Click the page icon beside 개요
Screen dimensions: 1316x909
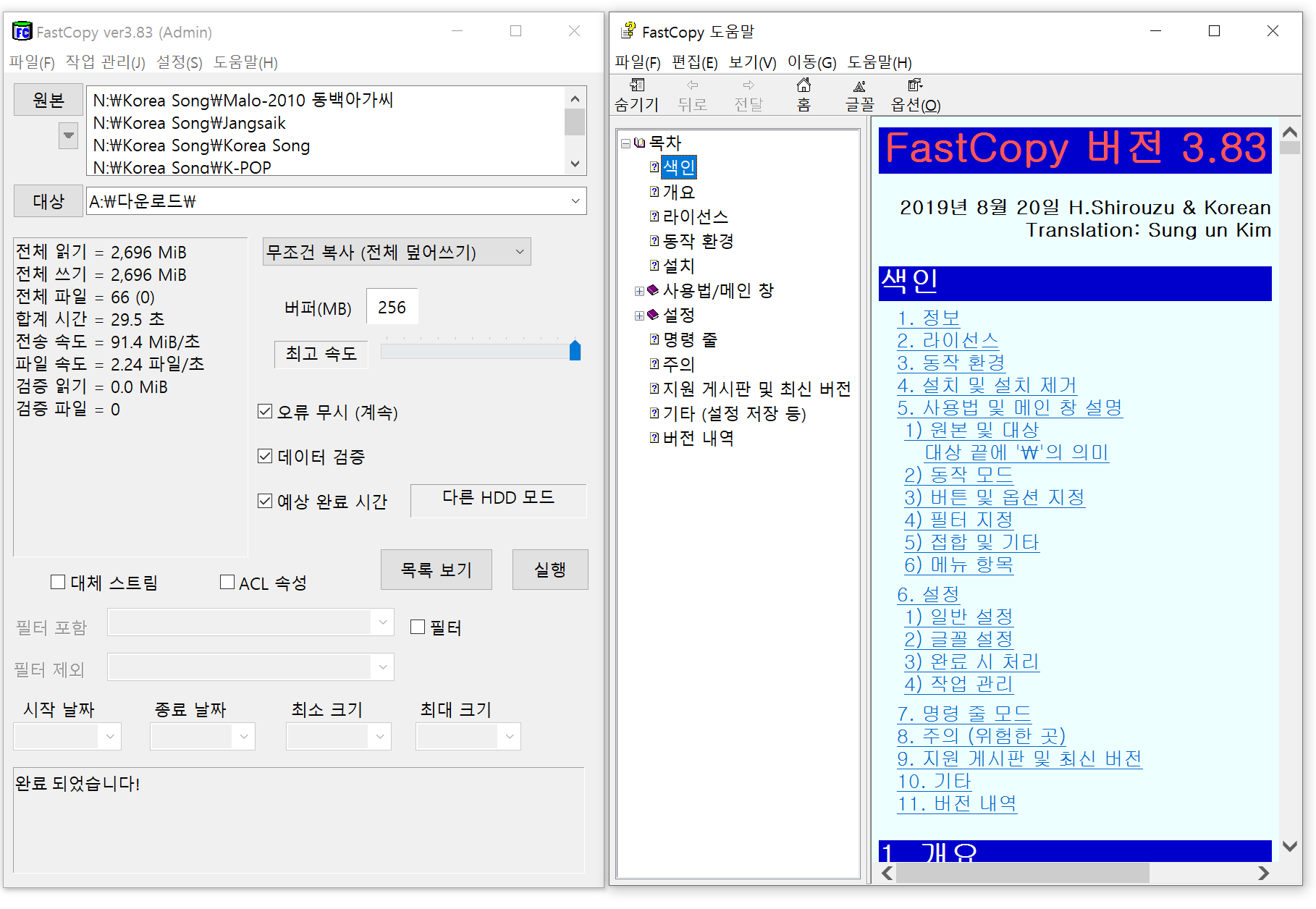pos(654,192)
